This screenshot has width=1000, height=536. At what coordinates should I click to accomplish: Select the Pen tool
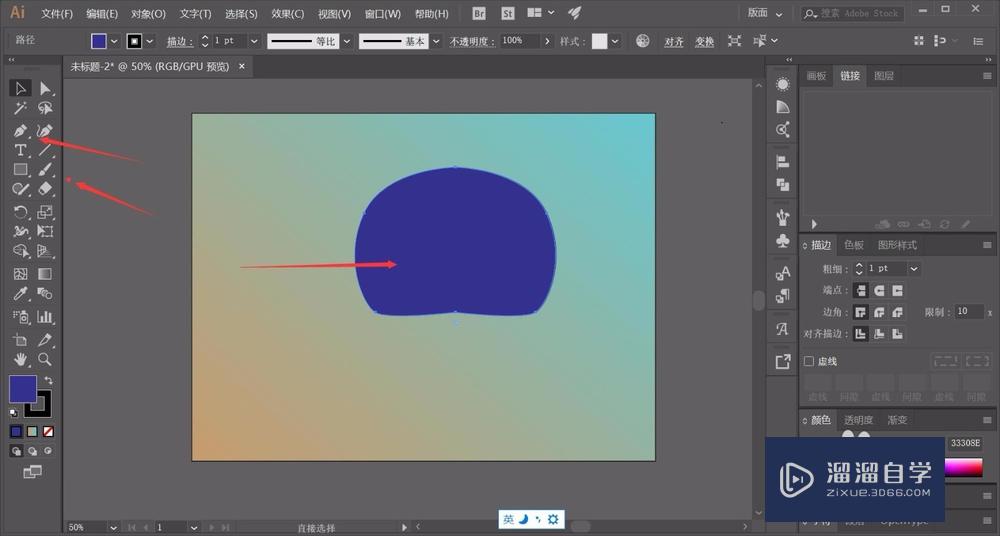20,130
